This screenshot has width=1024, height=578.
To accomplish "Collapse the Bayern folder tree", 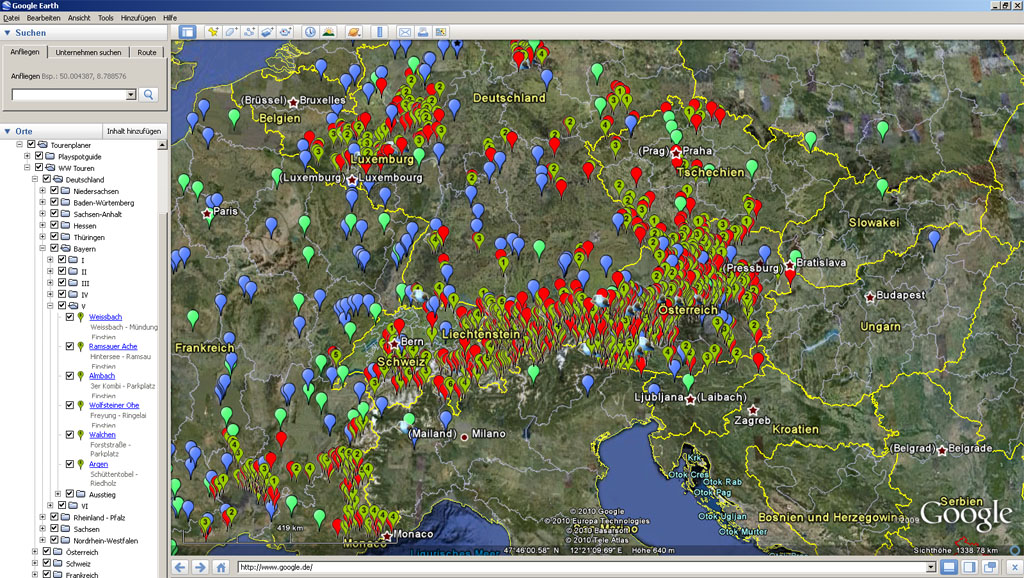I will coord(41,249).
